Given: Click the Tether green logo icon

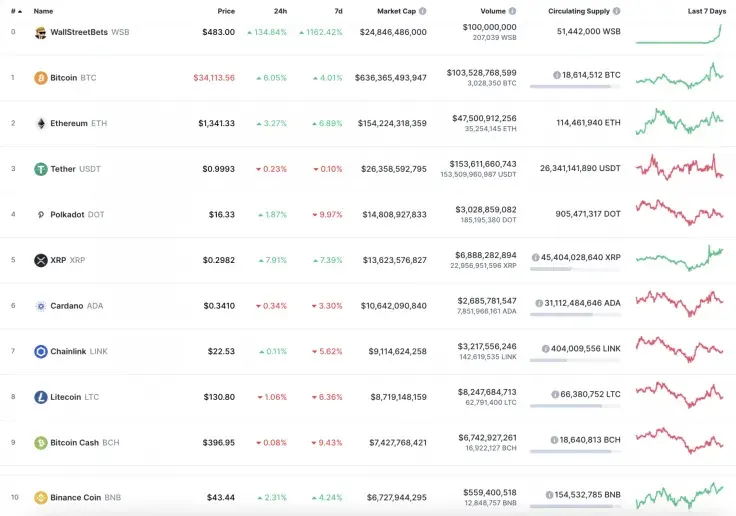Looking at the screenshot, I should coord(41,169).
